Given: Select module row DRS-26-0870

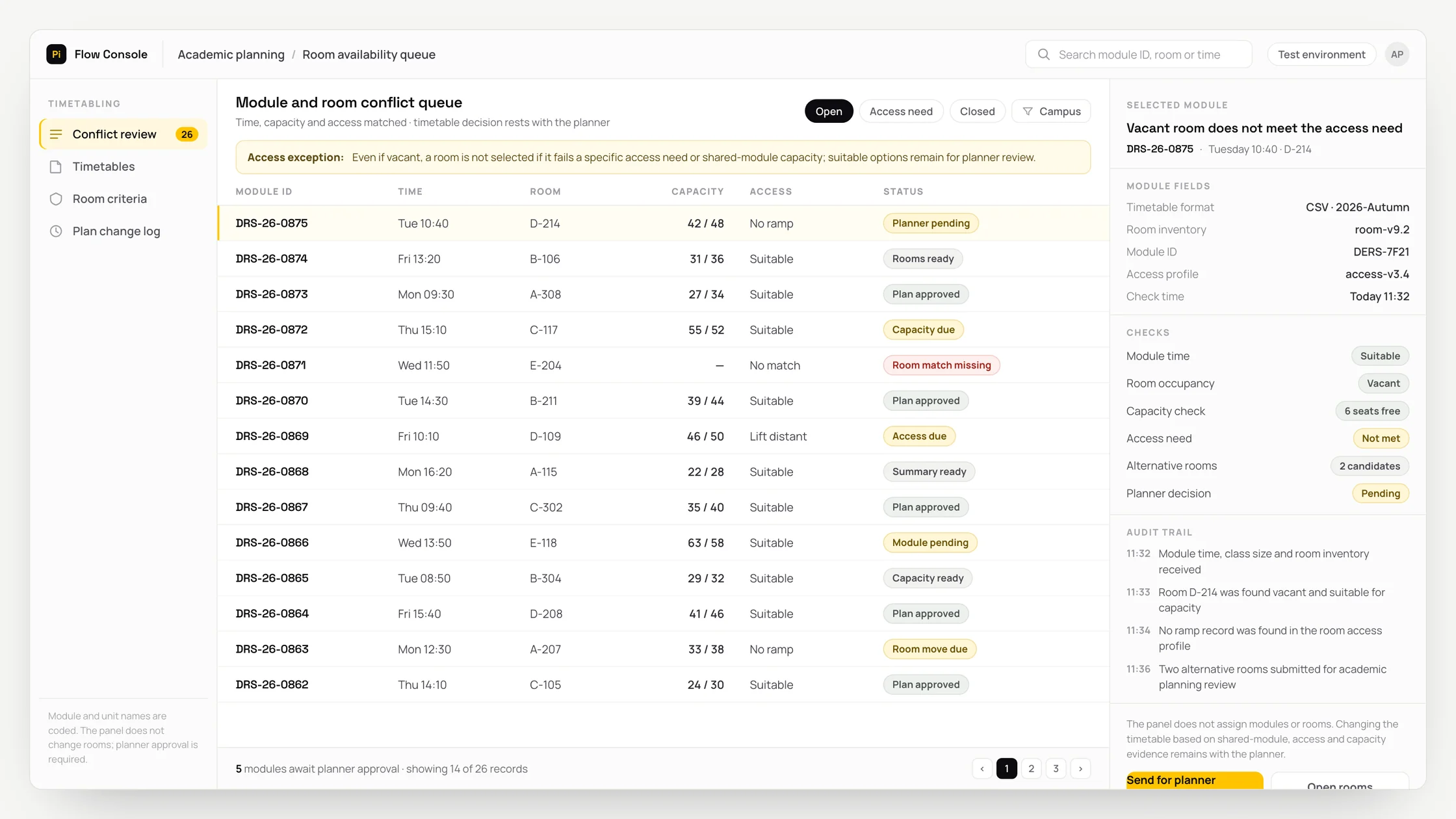Looking at the screenshot, I should pyautogui.click(x=664, y=401).
